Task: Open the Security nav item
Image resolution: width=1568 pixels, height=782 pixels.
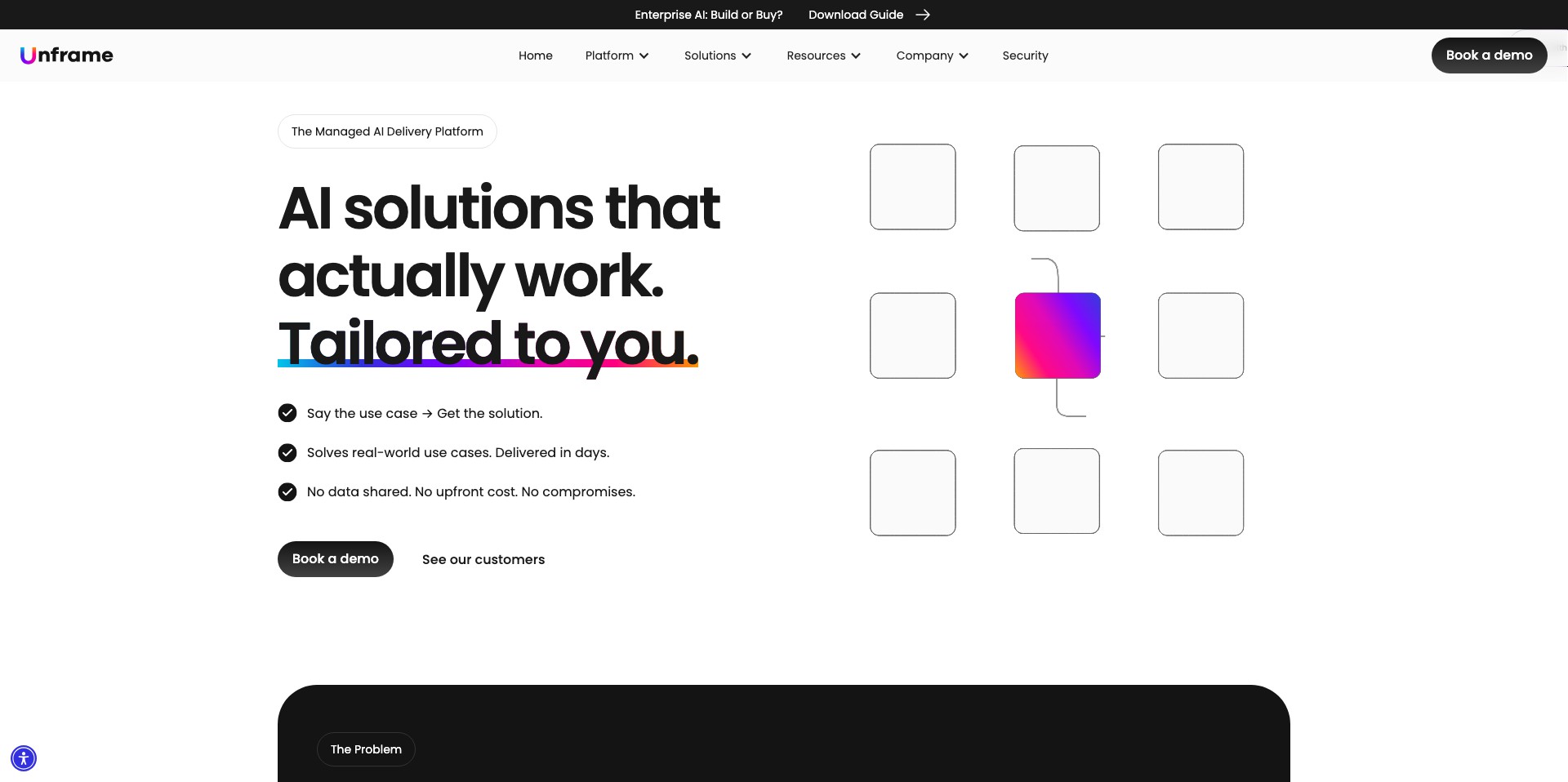Action: (x=1025, y=56)
